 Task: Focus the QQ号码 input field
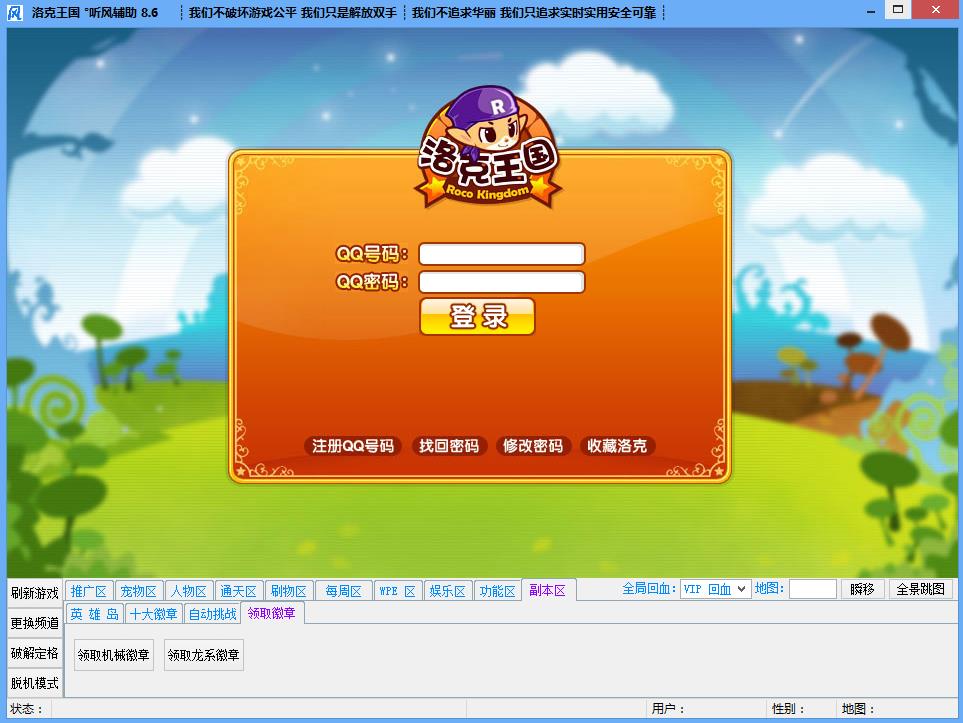502,254
